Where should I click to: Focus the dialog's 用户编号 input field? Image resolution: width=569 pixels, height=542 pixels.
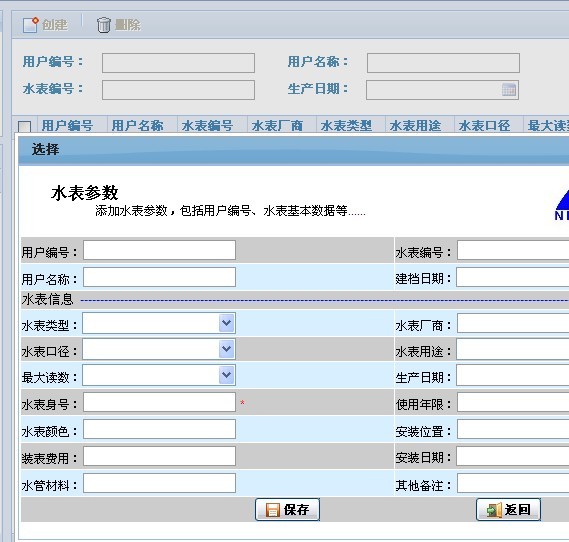[x=159, y=250]
